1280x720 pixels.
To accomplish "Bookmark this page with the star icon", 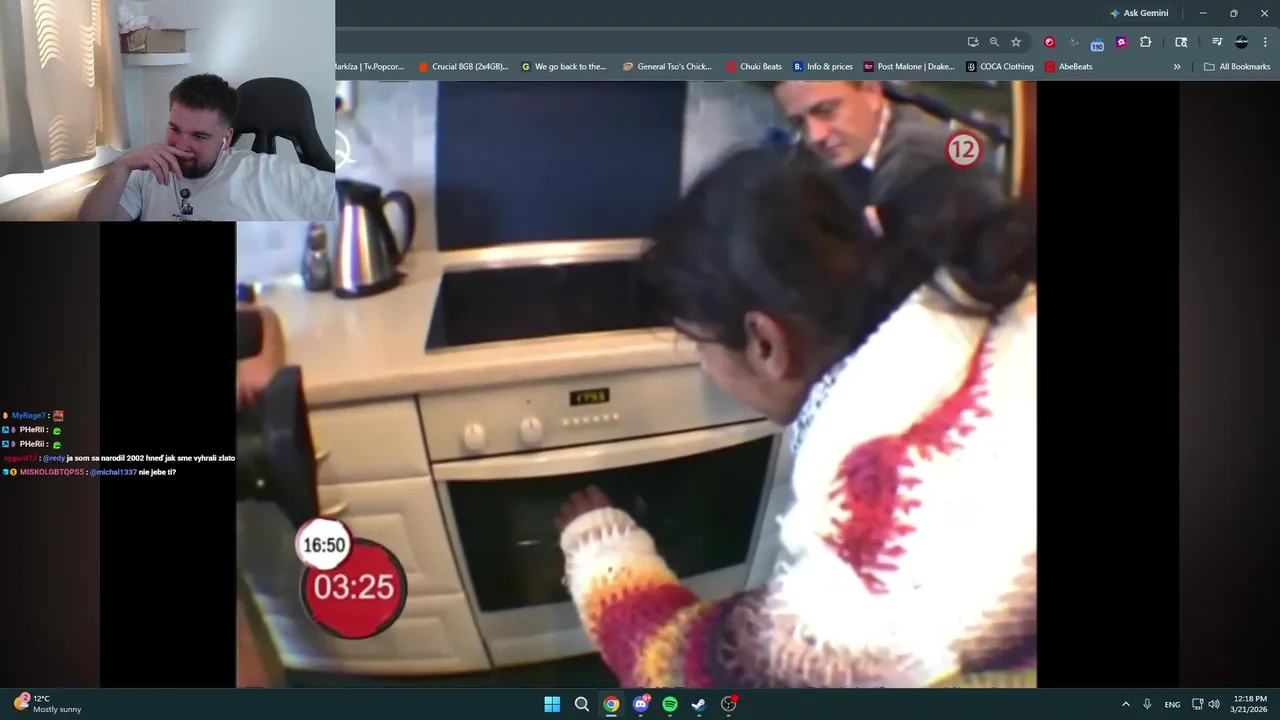I will (1016, 42).
